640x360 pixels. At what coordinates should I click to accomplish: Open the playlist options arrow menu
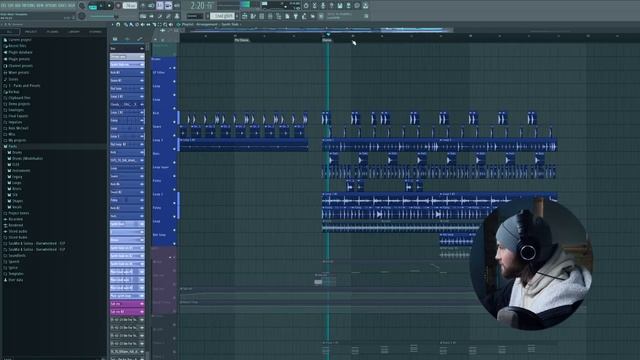pos(112,24)
